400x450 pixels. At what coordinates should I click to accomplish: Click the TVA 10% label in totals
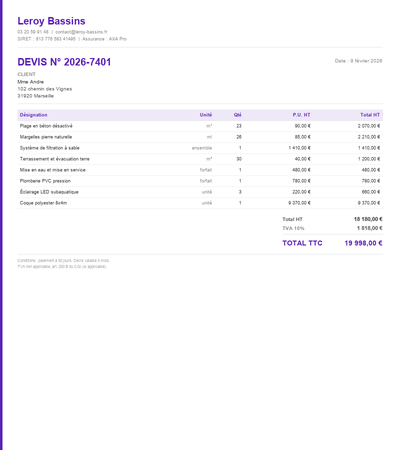[293, 228]
